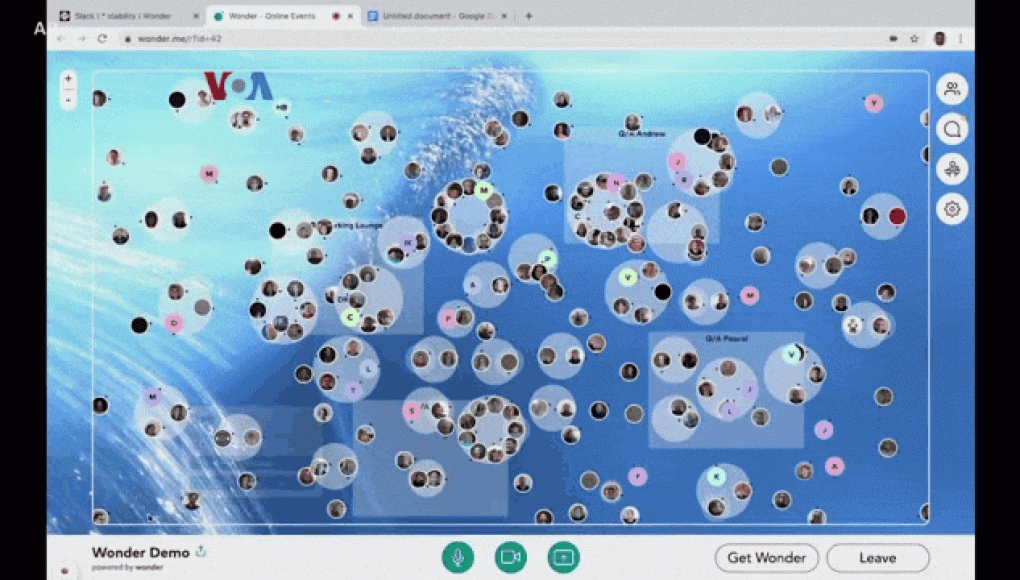
Task: Zoom in the map with plus button
Action: click(x=68, y=79)
